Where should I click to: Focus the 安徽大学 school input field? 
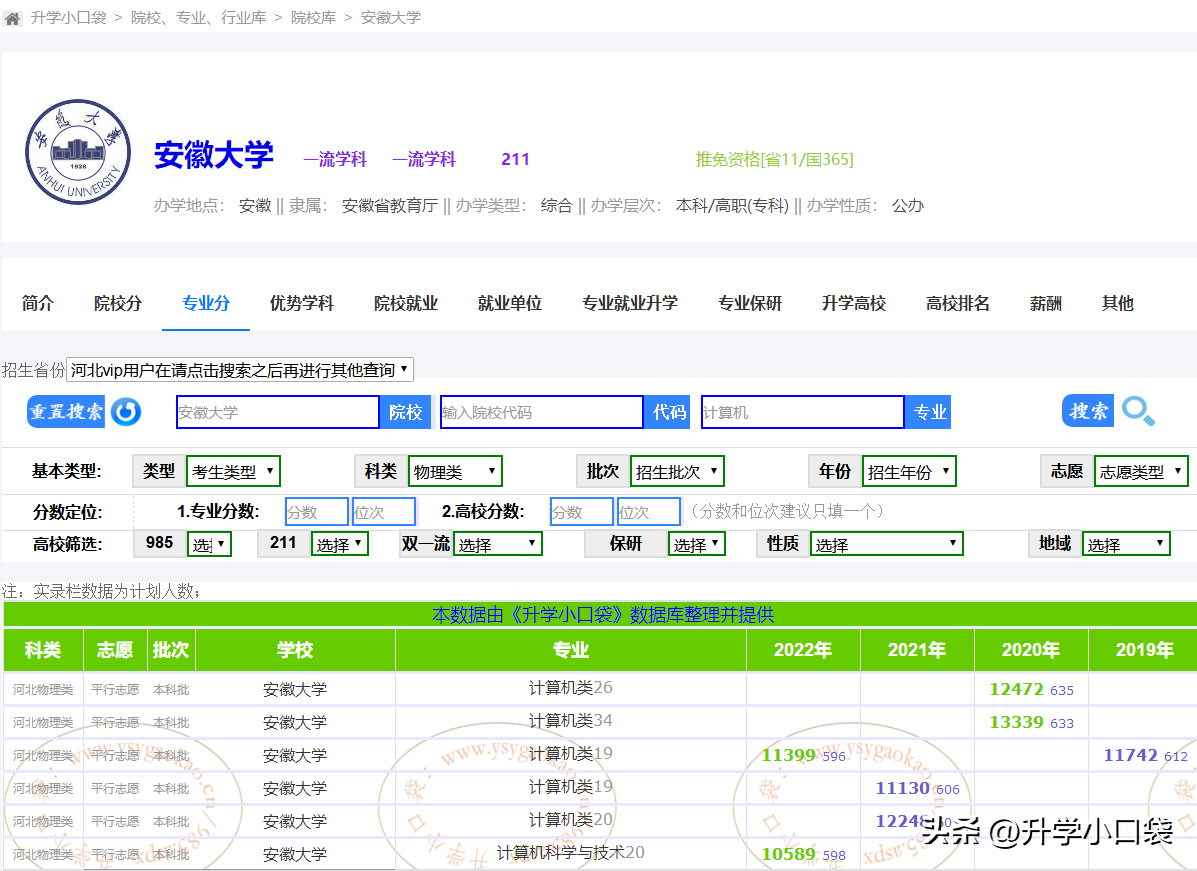click(278, 412)
